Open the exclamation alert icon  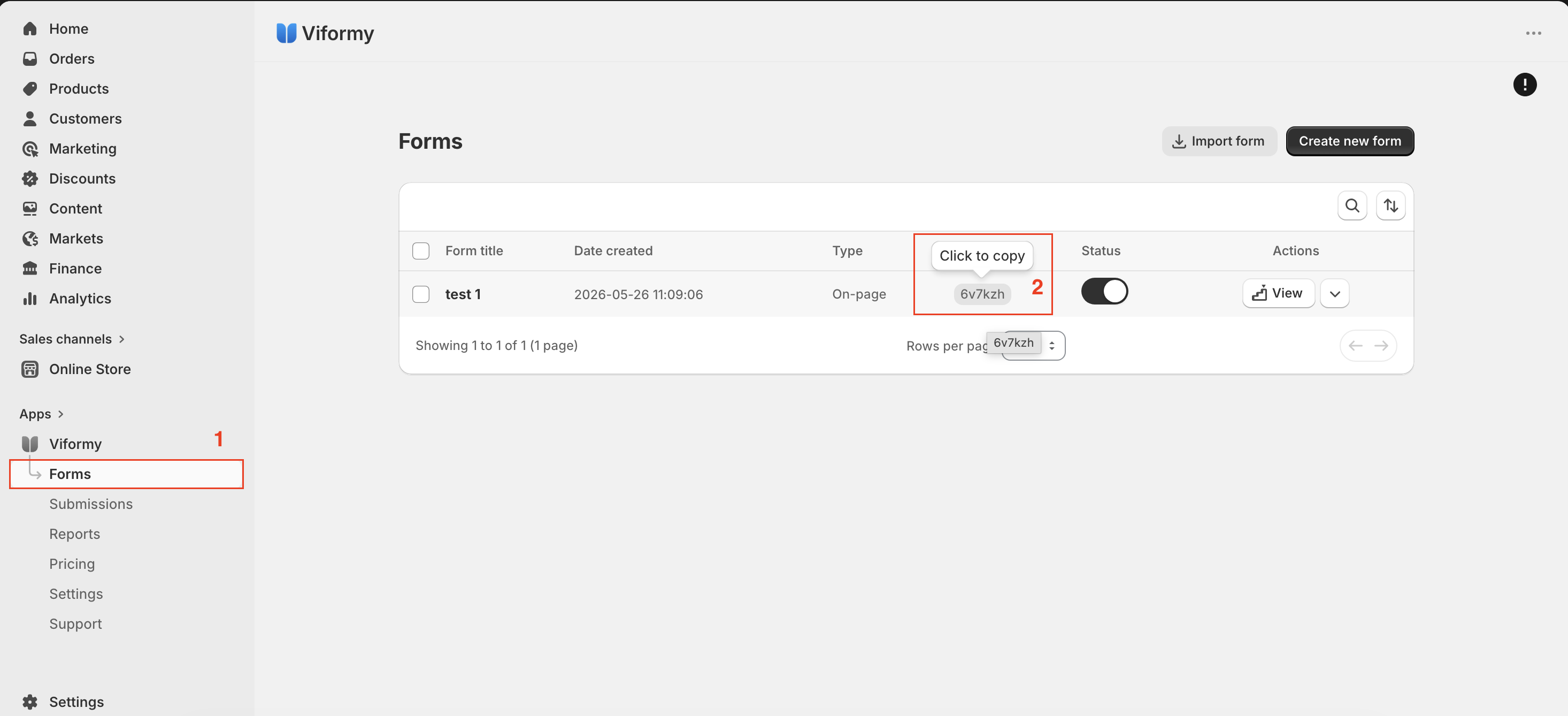pos(1524,85)
